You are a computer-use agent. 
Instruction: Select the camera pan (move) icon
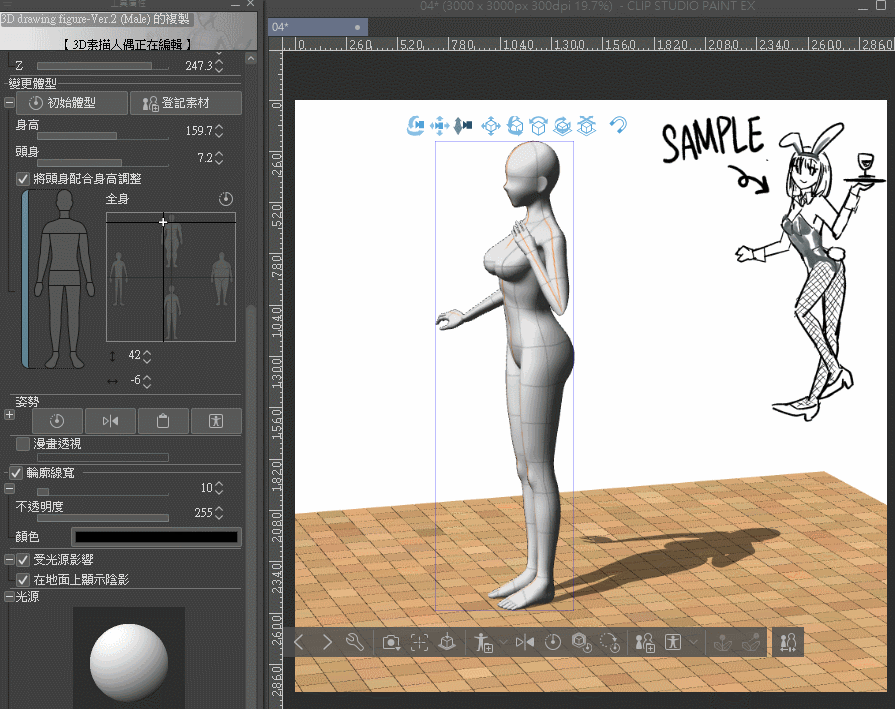(439, 125)
